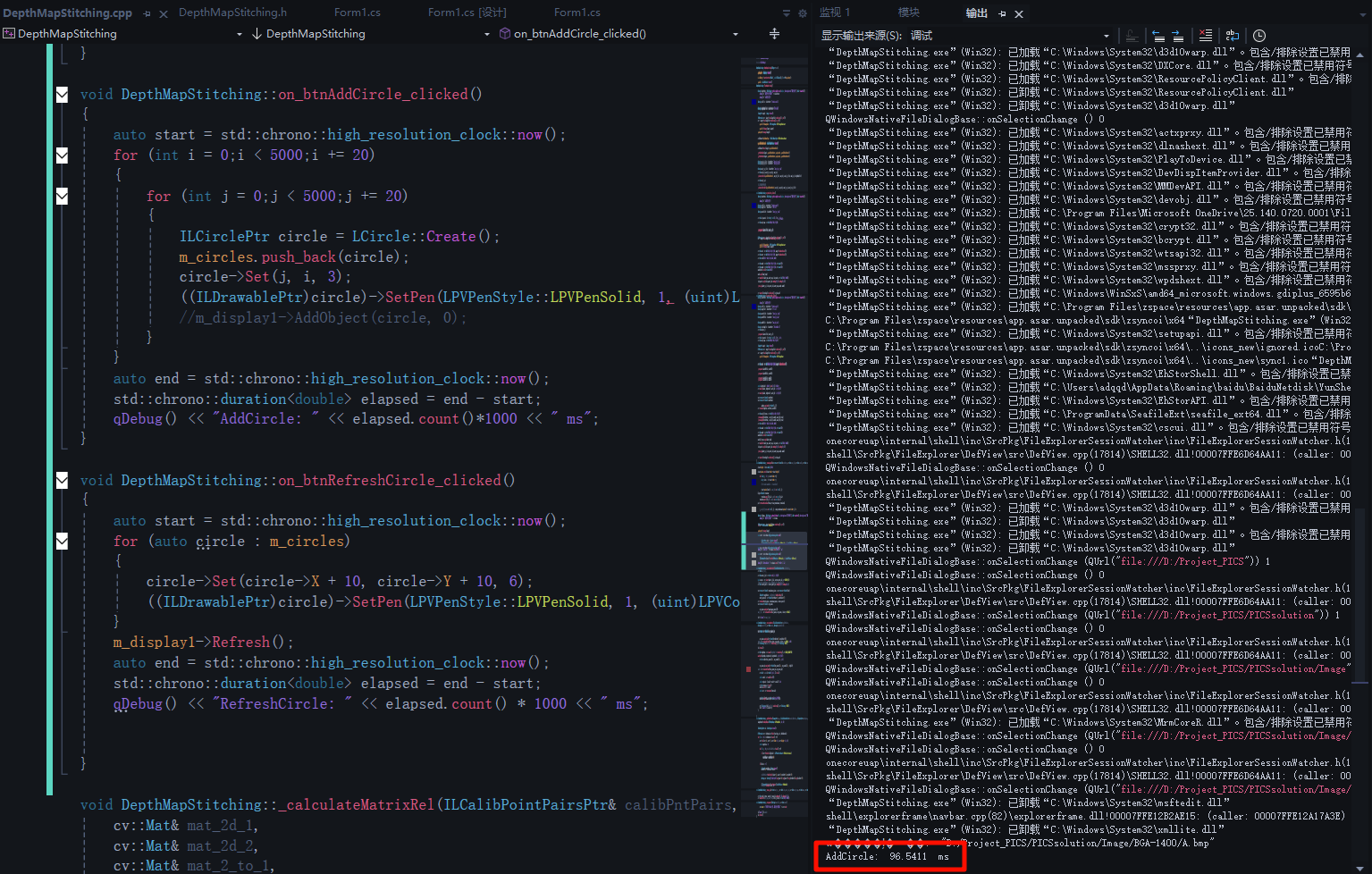The height and width of the screenshot is (874, 1372).
Task: Collapse the inner for-j loop block
Action: (x=62, y=196)
